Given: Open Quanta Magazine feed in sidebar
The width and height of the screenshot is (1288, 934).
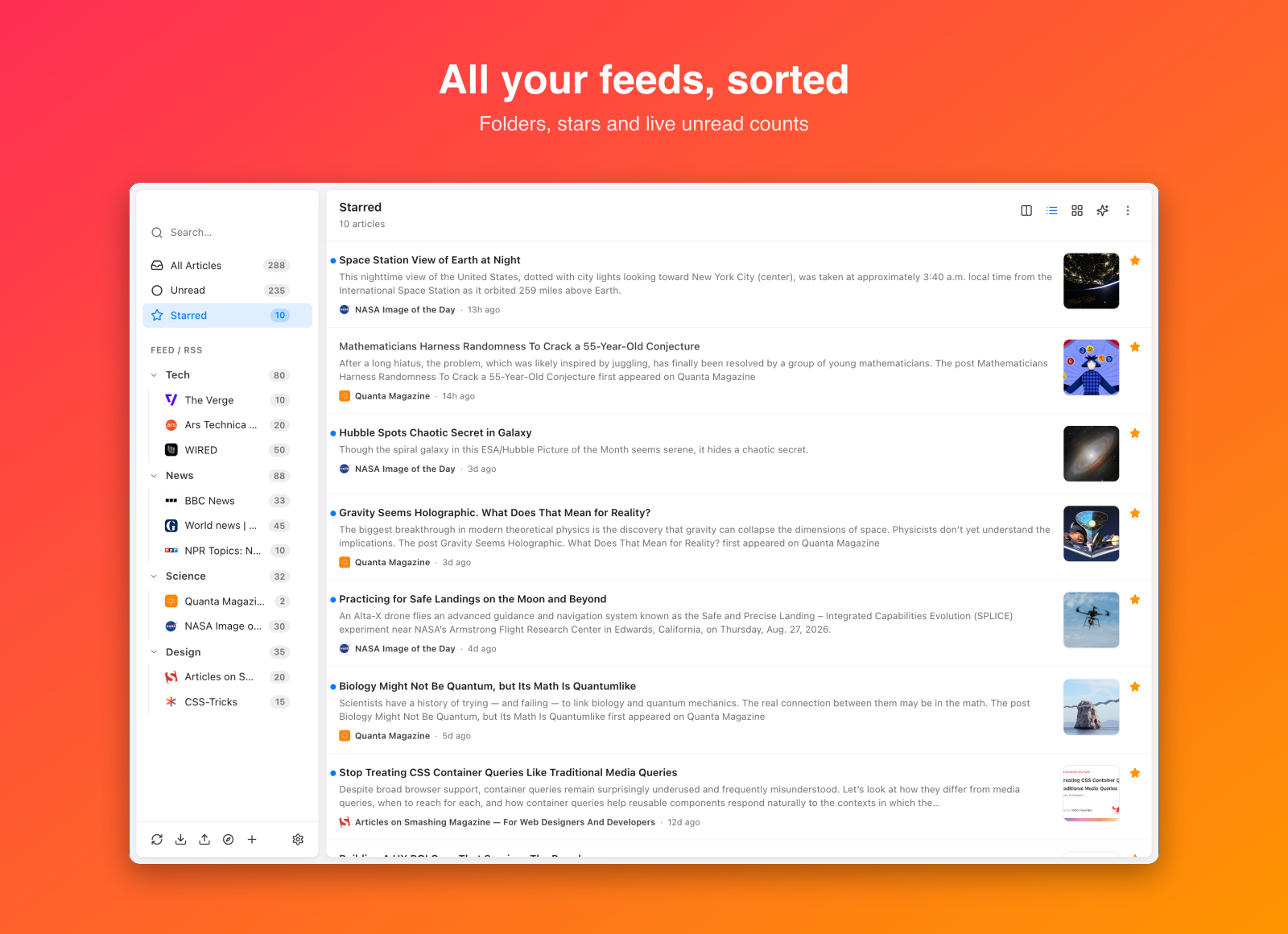Looking at the screenshot, I should 227,601.
